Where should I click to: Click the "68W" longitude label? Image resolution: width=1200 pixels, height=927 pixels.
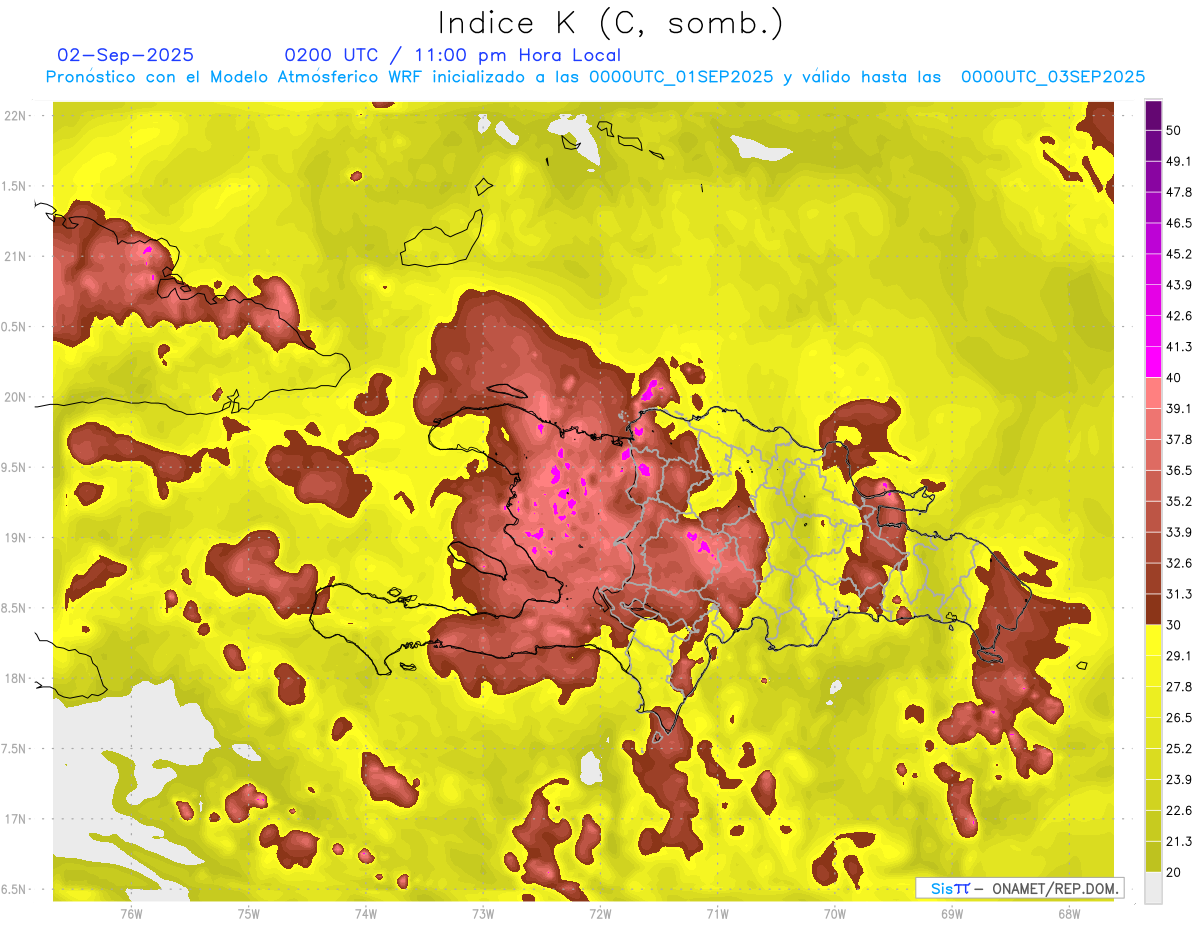pyautogui.click(x=1069, y=914)
